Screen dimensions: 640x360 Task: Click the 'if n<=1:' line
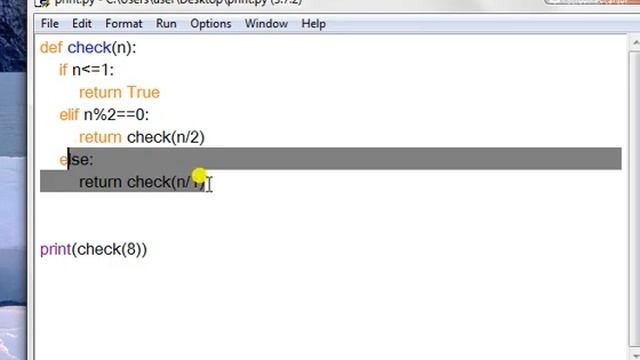pyautogui.click(x=87, y=70)
